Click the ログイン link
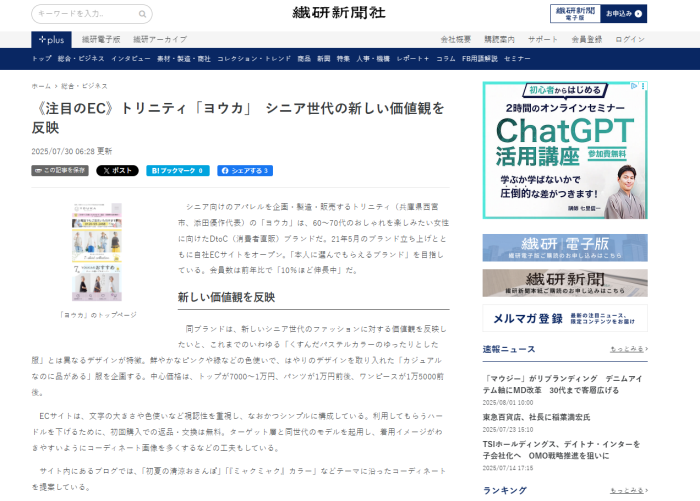700x501 pixels. 630,39
